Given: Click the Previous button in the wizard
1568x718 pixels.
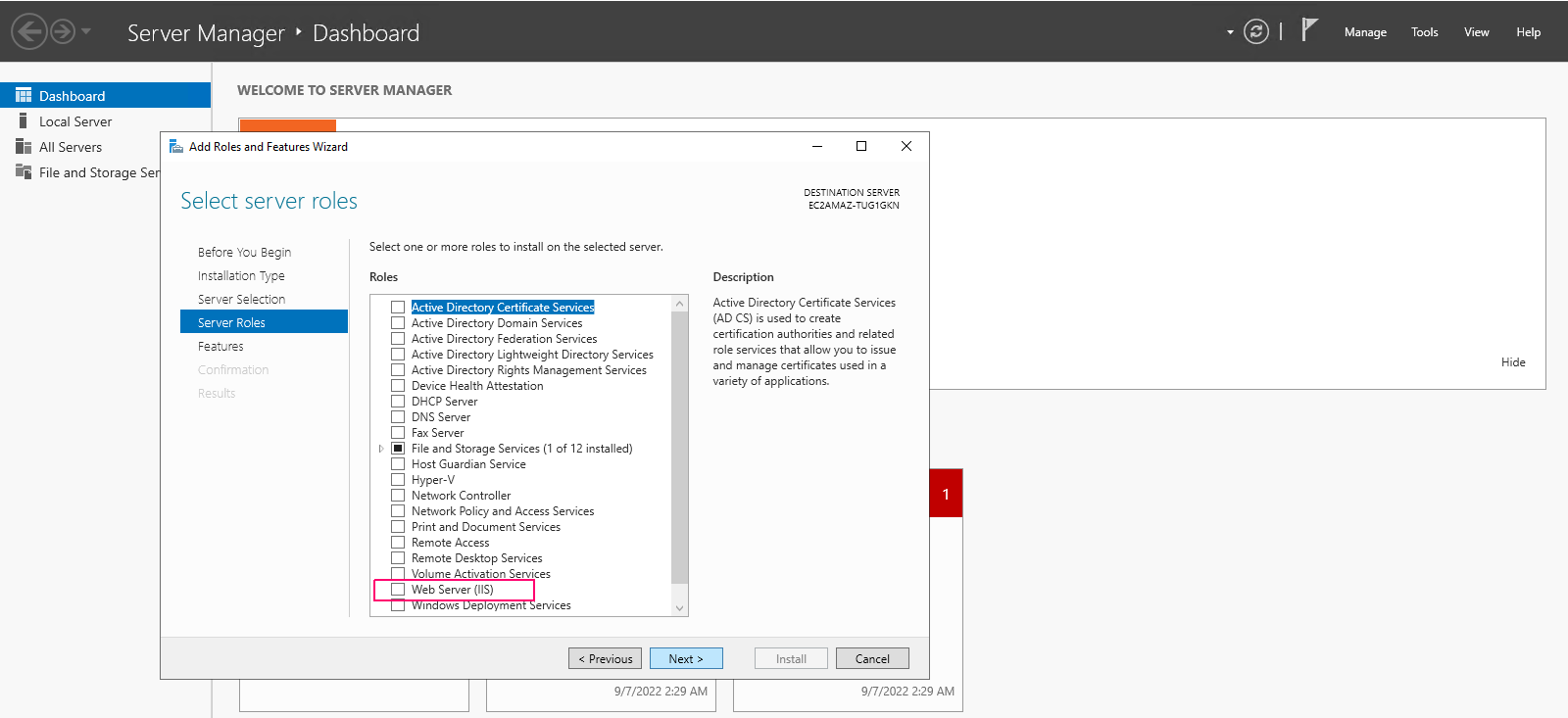Looking at the screenshot, I should click(x=605, y=659).
